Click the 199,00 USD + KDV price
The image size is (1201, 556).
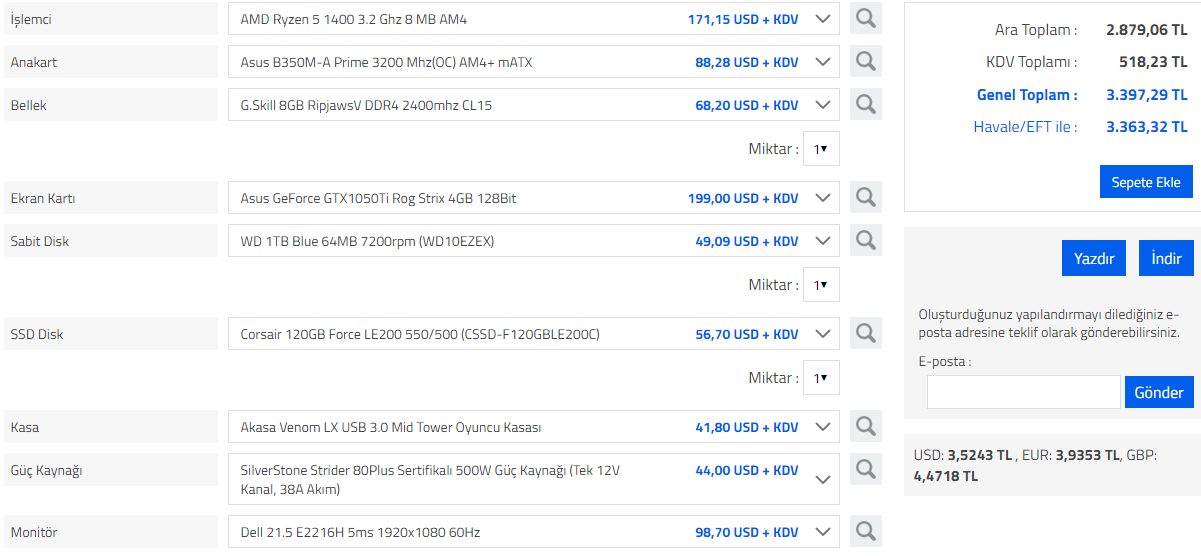point(743,198)
